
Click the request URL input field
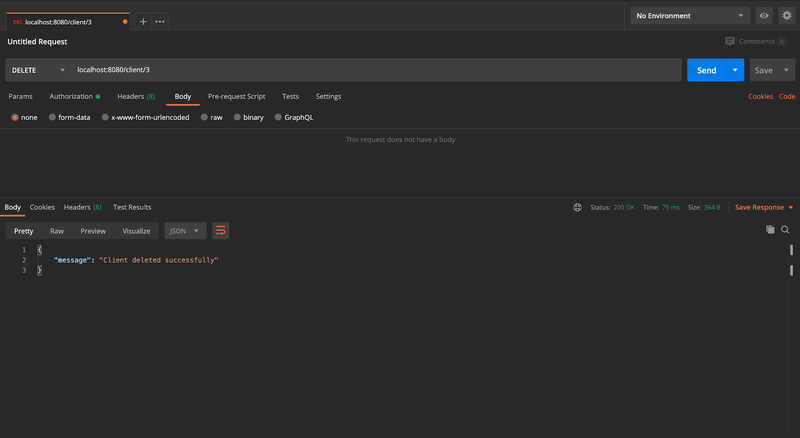[x=375, y=70]
